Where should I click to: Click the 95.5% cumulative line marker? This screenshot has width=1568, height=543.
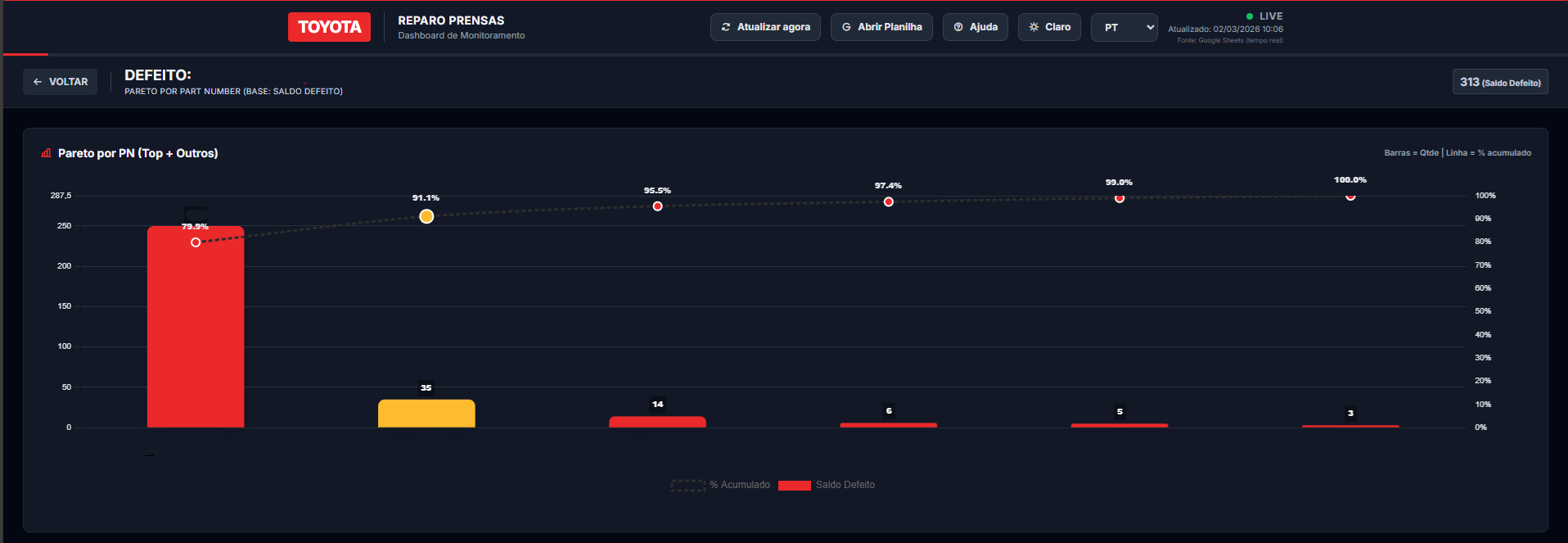pos(657,206)
